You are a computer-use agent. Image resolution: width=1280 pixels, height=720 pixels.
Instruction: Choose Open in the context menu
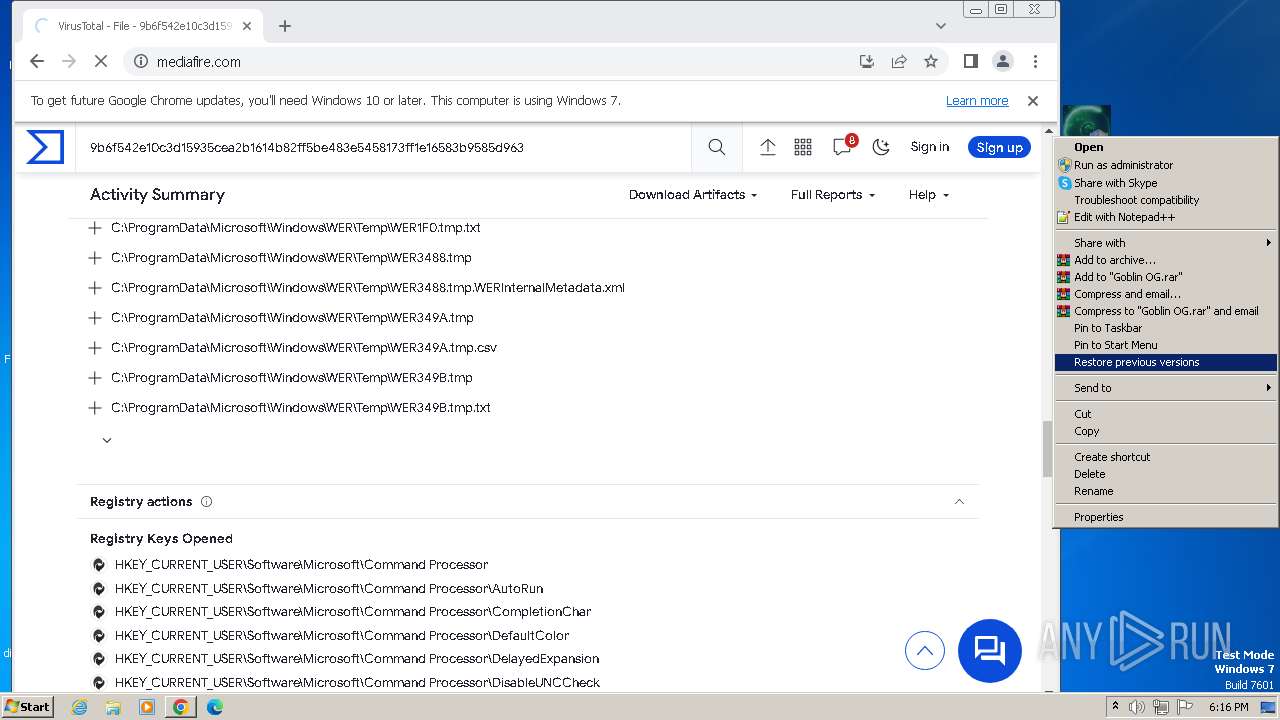click(1166, 147)
